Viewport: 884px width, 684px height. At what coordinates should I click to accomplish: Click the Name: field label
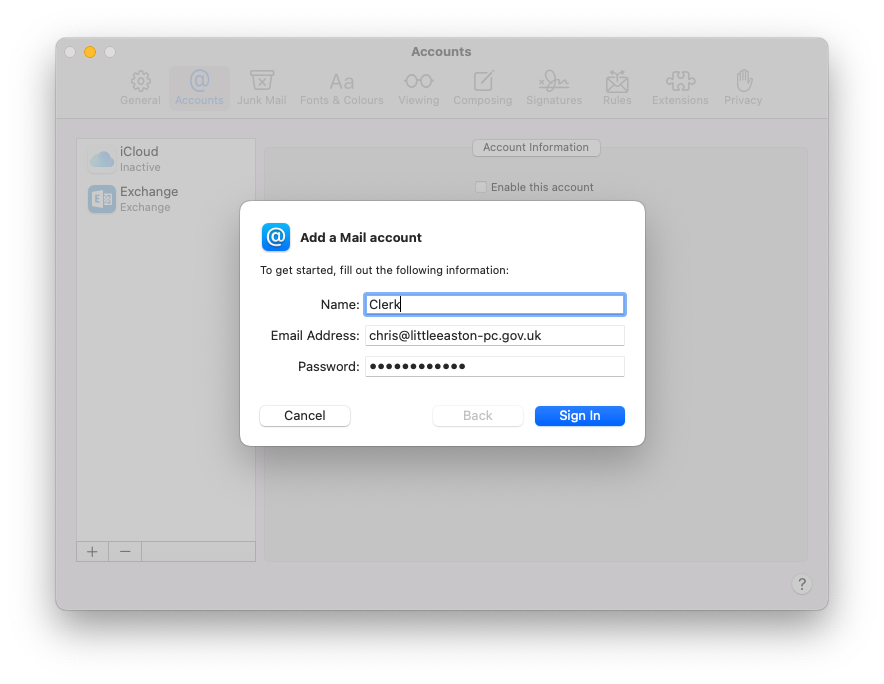(x=340, y=305)
